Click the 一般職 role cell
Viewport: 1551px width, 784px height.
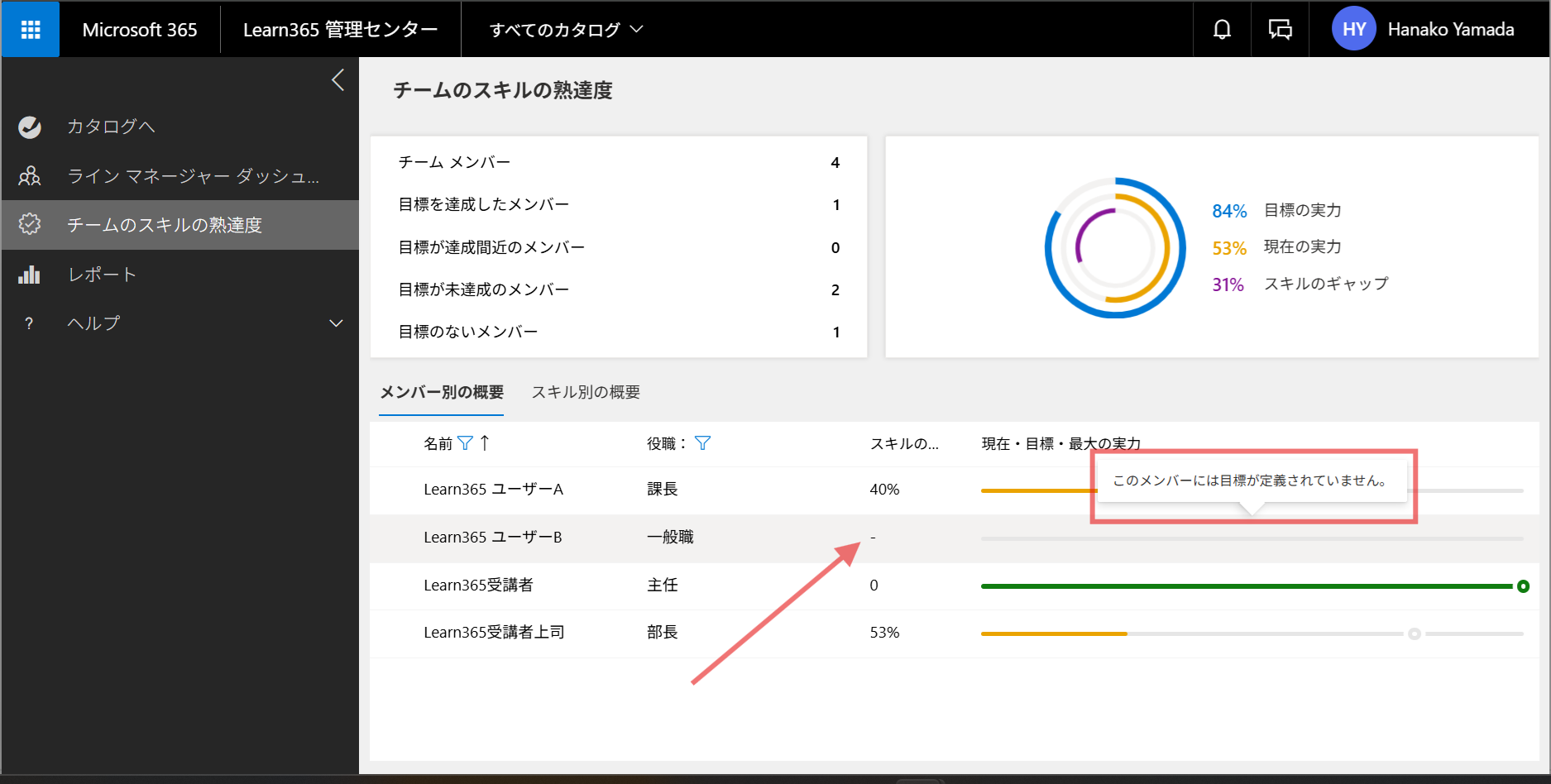point(670,538)
